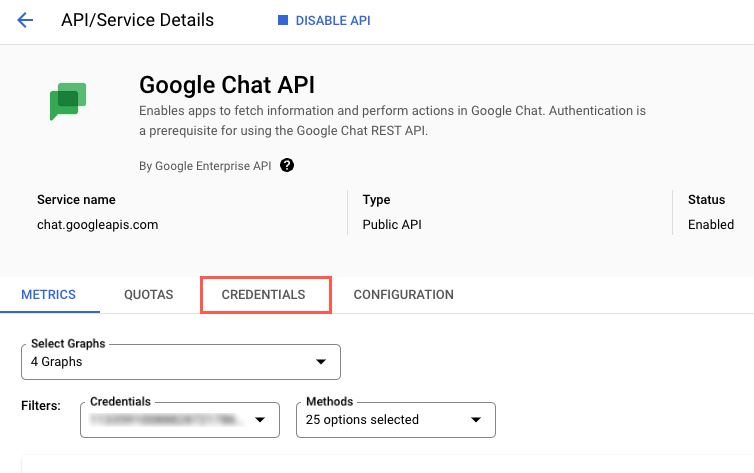Click the By Google Enterprise API text
The height and width of the screenshot is (473, 754).
(x=206, y=166)
